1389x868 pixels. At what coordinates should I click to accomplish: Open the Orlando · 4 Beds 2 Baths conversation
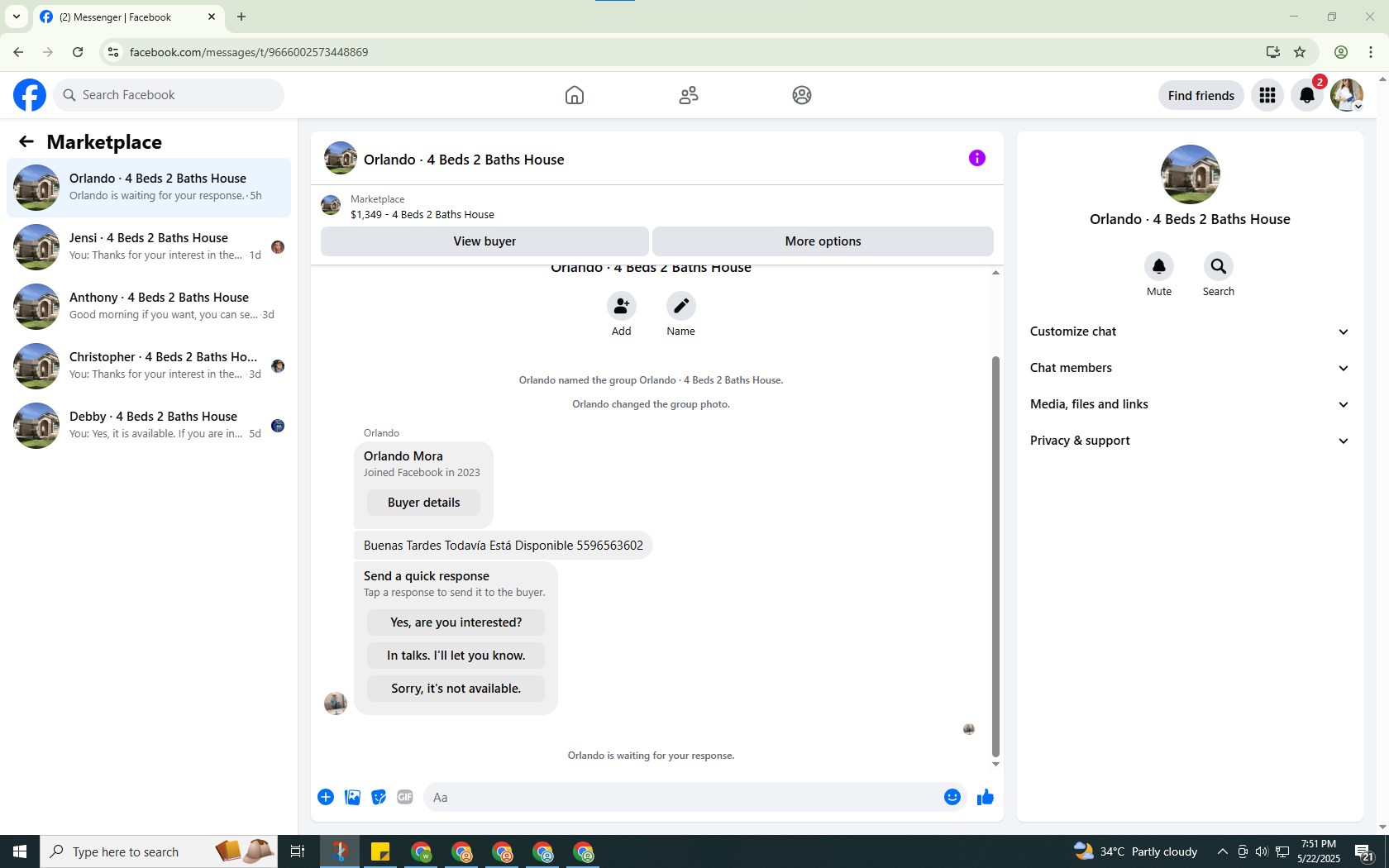pos(149,188)
